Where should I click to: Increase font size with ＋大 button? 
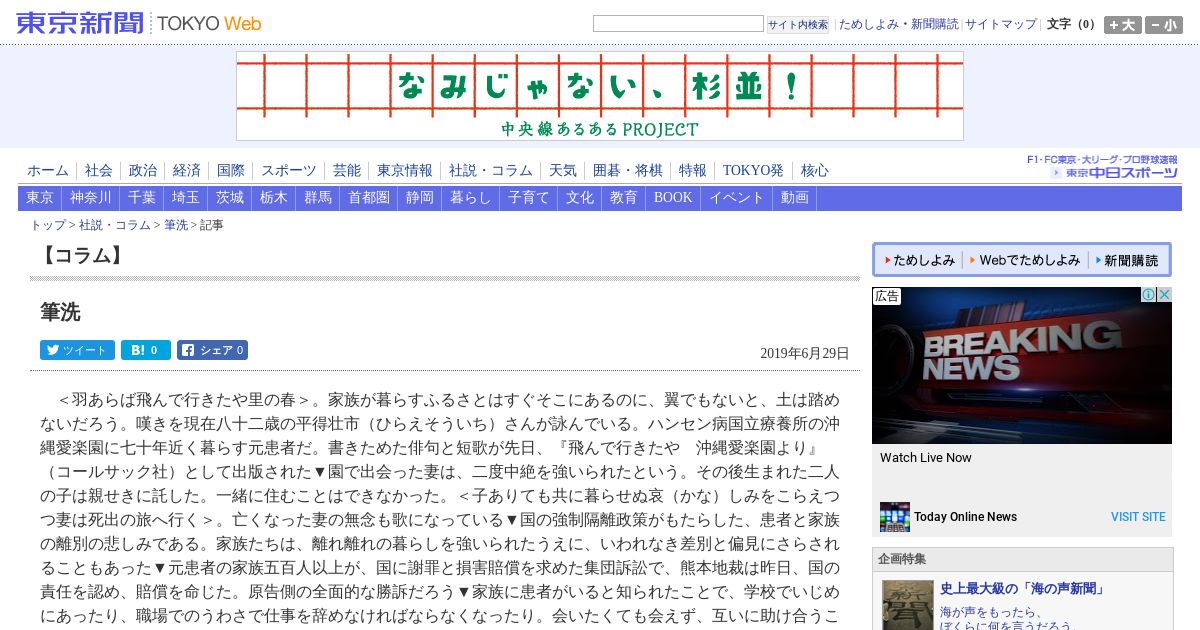tap(1123, 25)
